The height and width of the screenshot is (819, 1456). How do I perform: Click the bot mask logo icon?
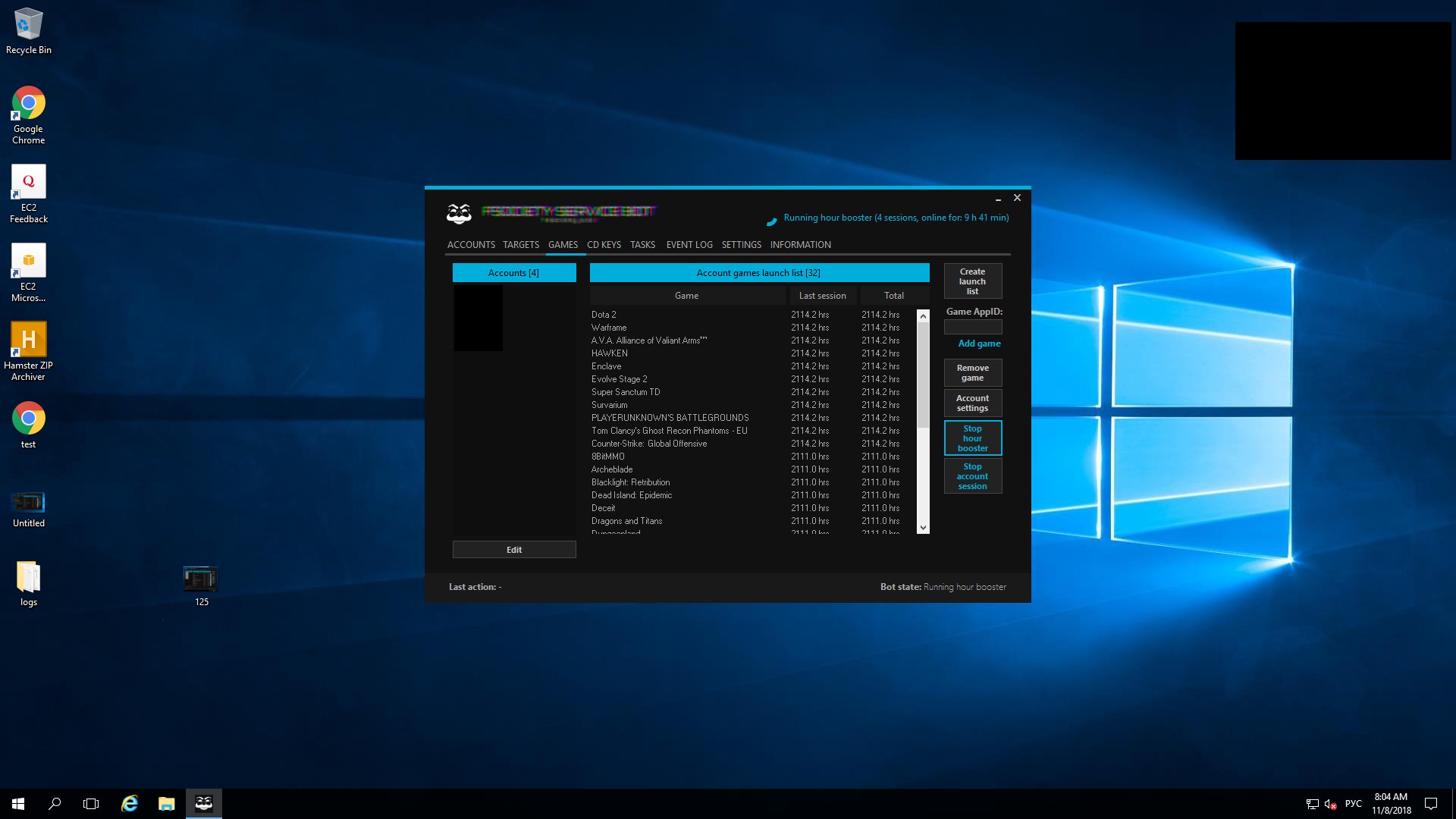tap(459, 214)
